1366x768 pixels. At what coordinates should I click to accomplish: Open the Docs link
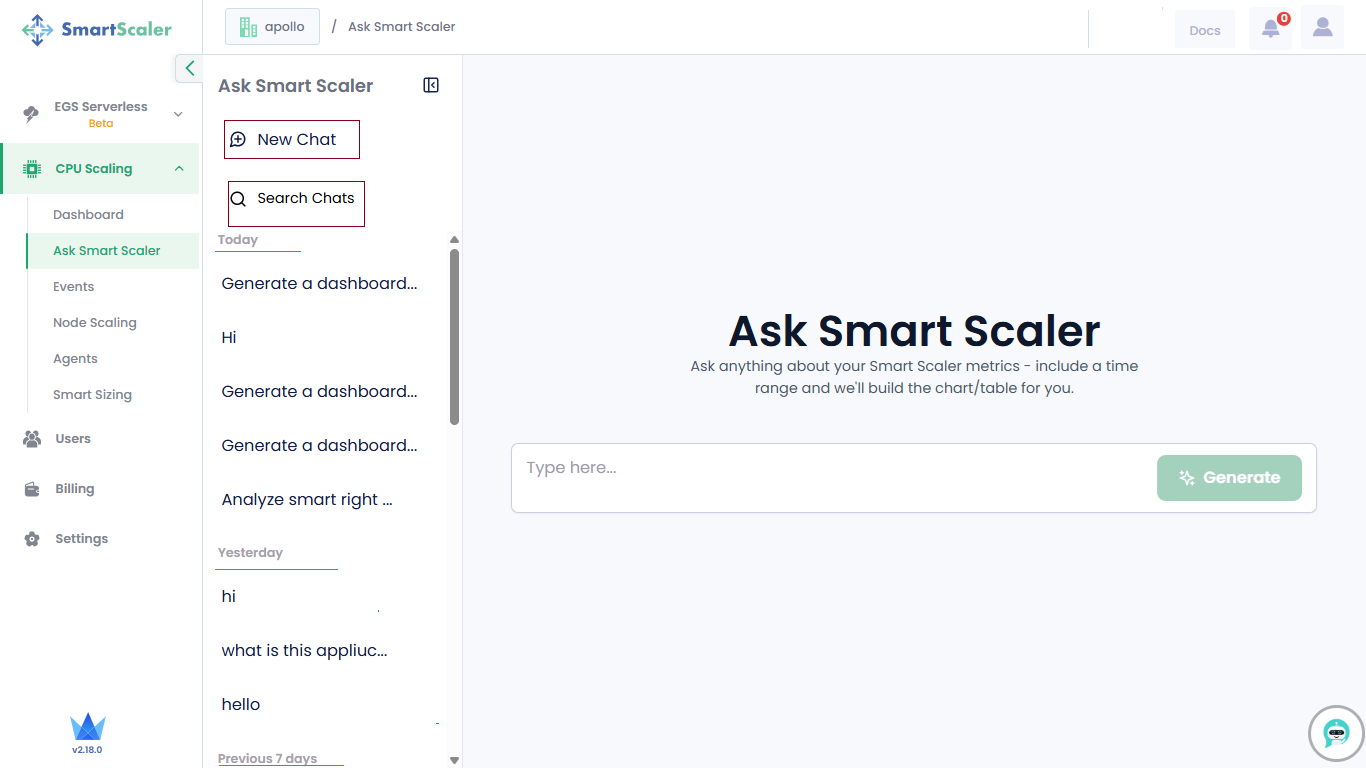pos(1204,30)
